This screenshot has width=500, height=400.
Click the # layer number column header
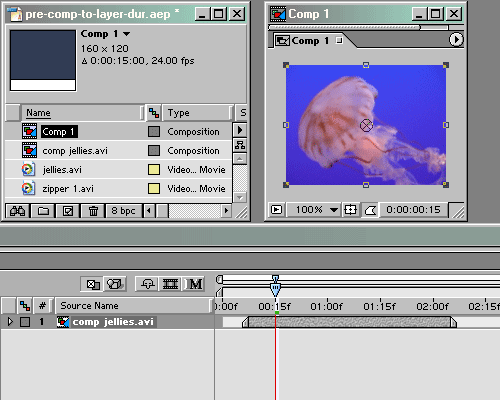[42, 306]
